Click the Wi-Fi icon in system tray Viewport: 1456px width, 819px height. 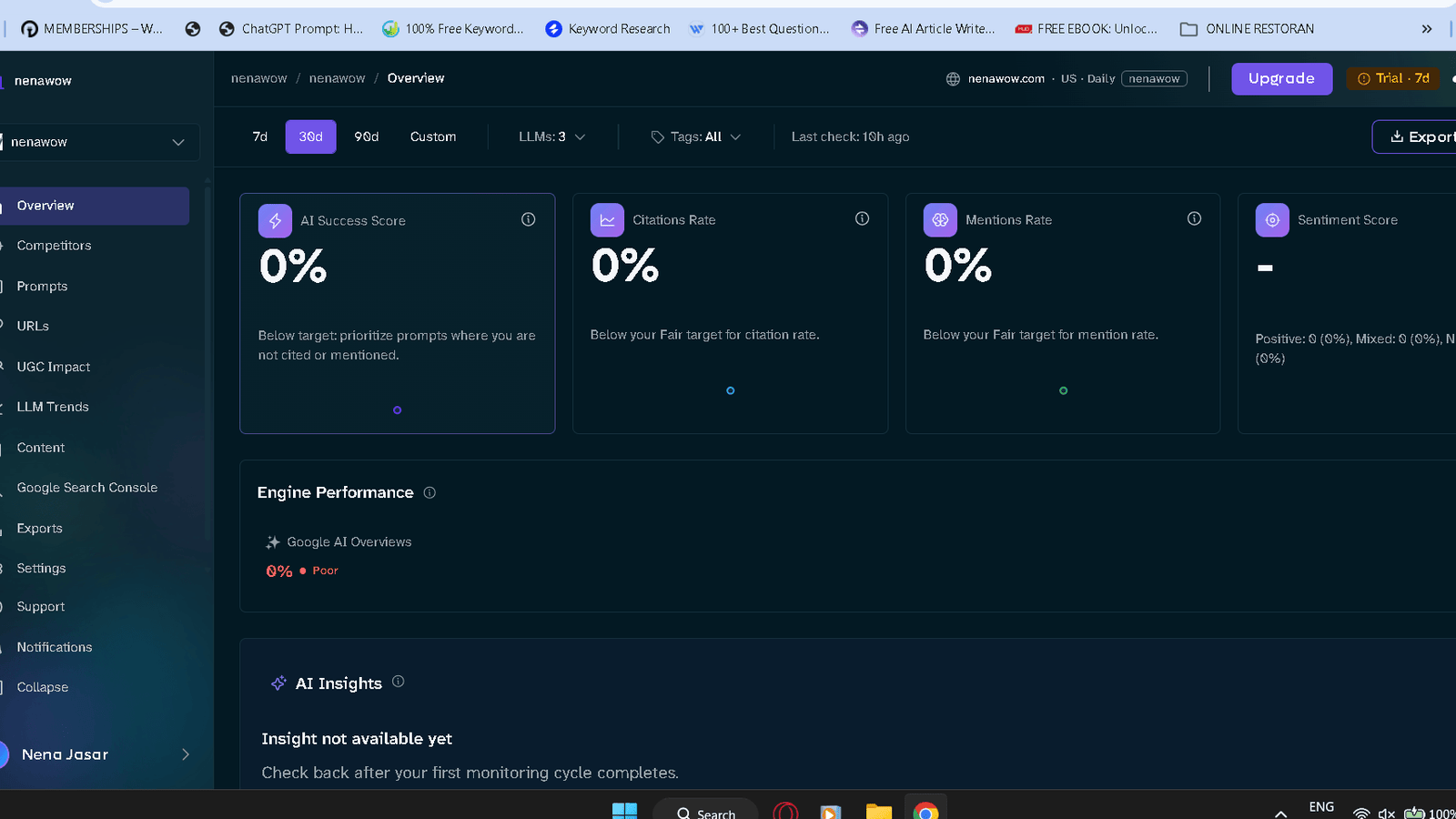pyautogui.click(x=1361, y=813)
